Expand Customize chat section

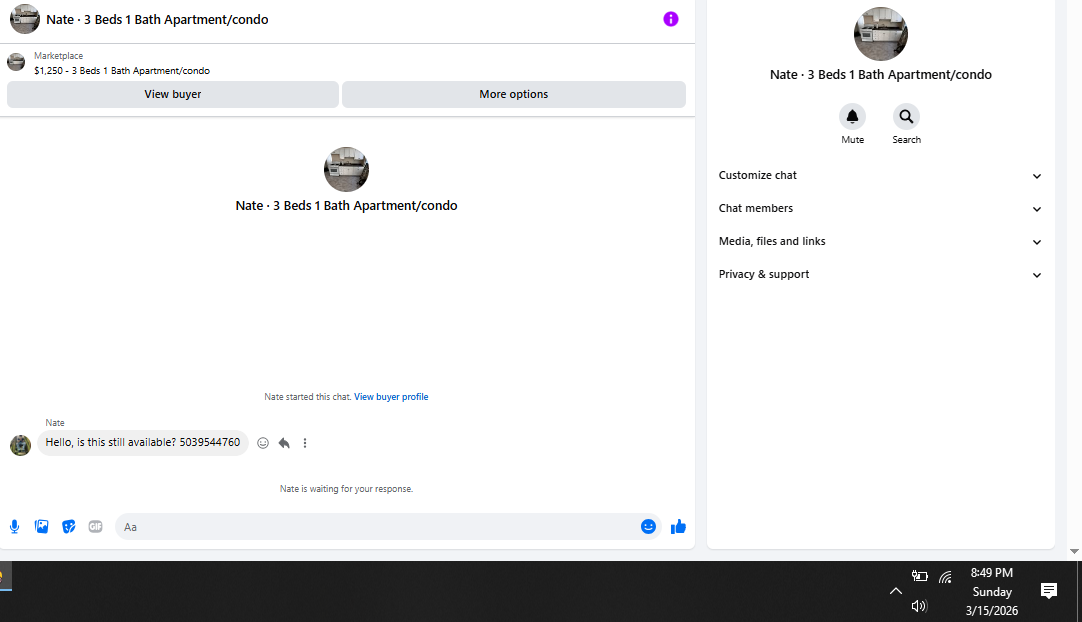pyautogui.click(x=881, y=175)
